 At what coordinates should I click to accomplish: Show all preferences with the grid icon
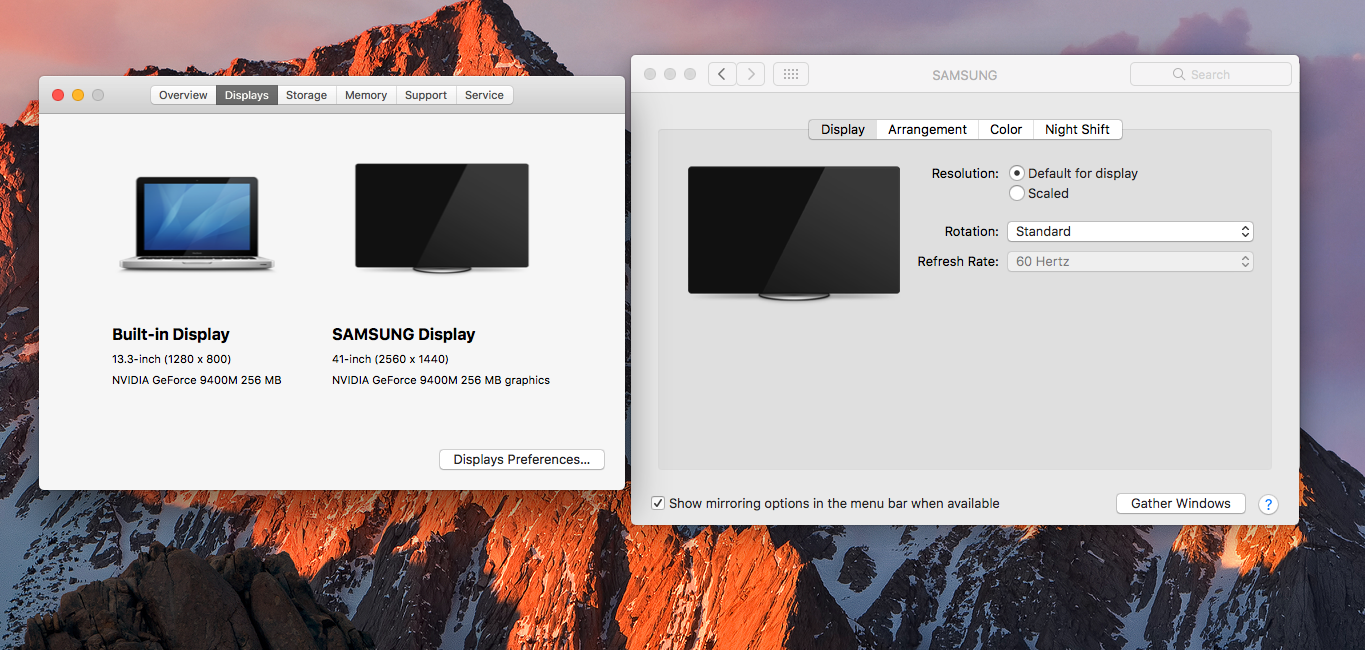[x=791, y=74]
